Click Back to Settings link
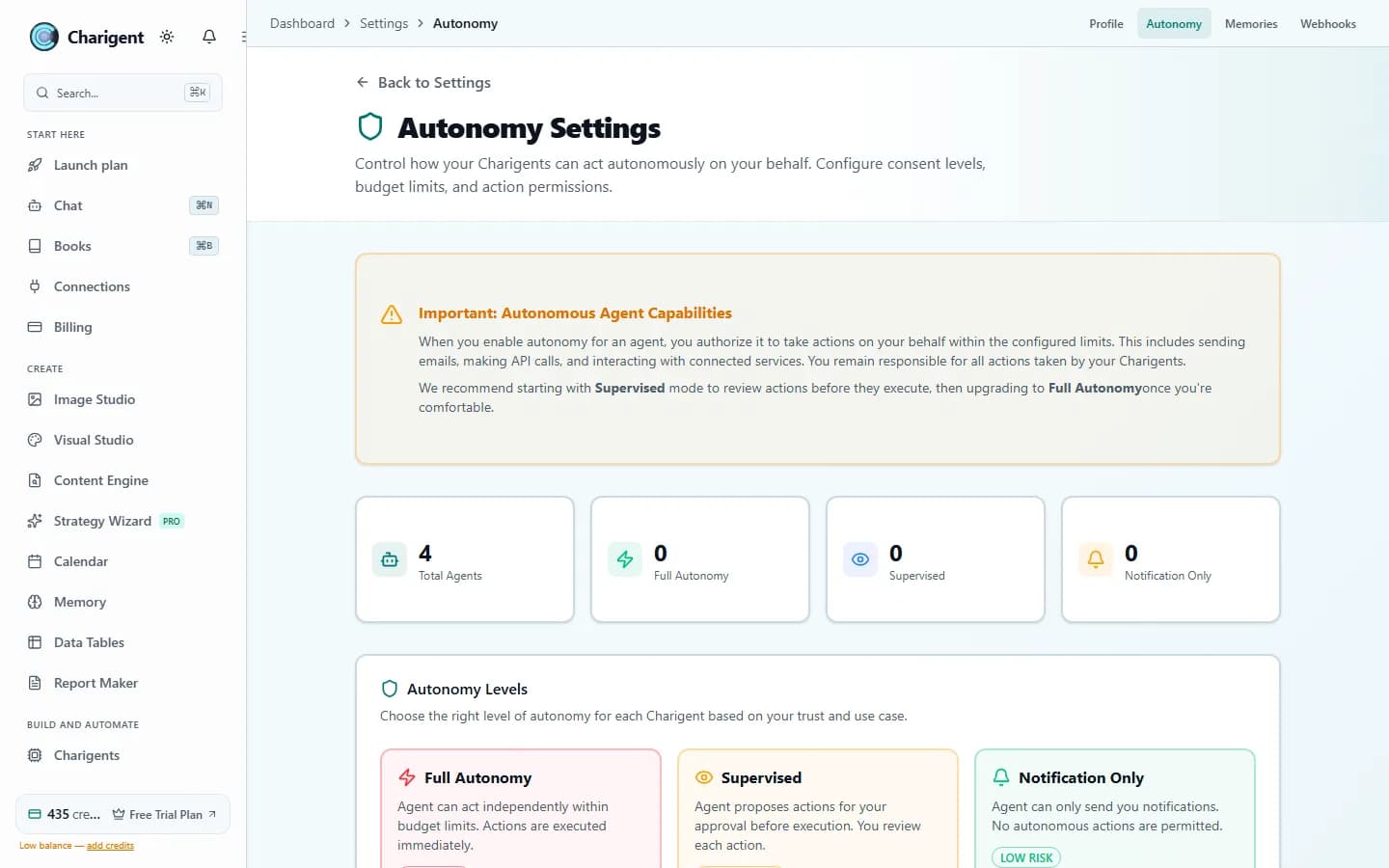This screenshot has width=1389, height=868. point(423,82)
